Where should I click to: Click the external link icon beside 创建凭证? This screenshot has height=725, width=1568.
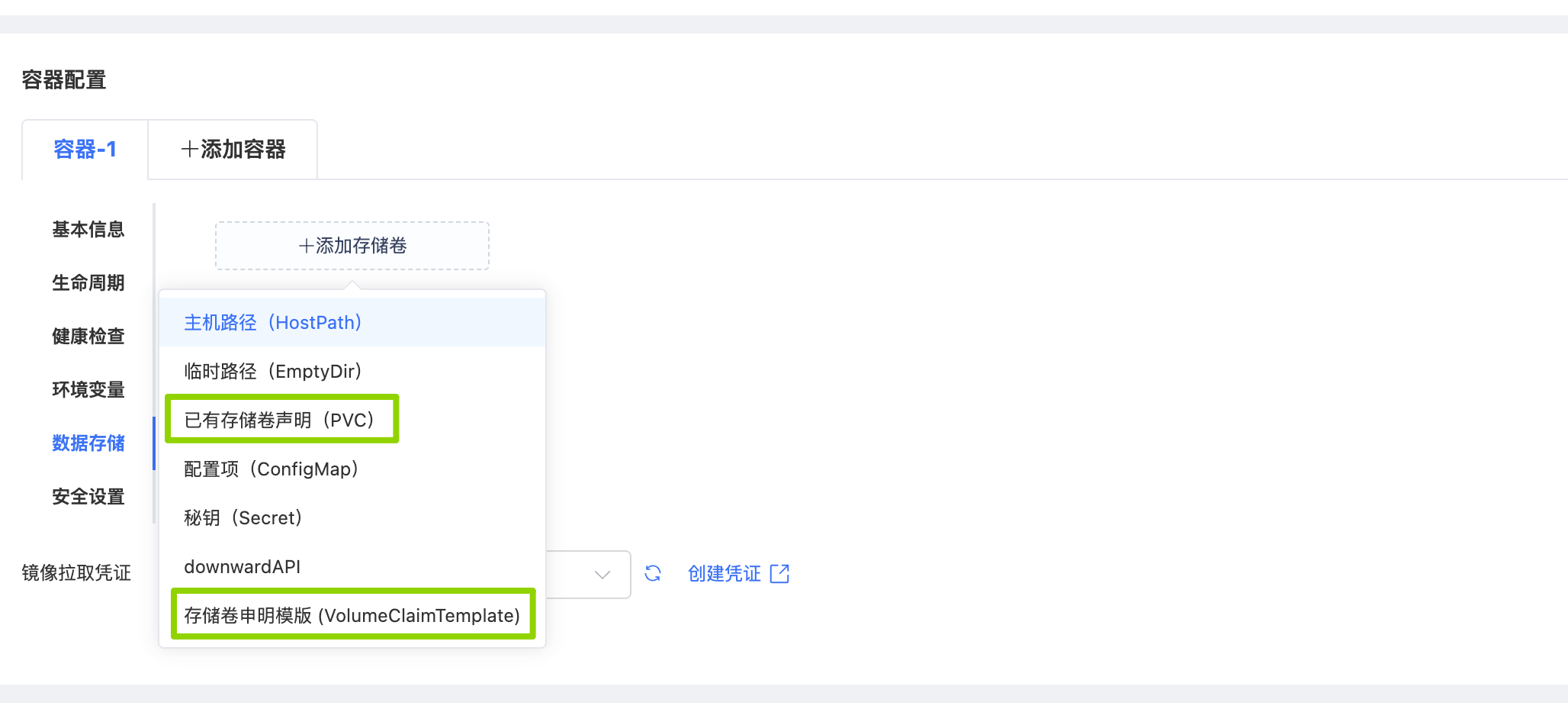click(x=779, y=574)
